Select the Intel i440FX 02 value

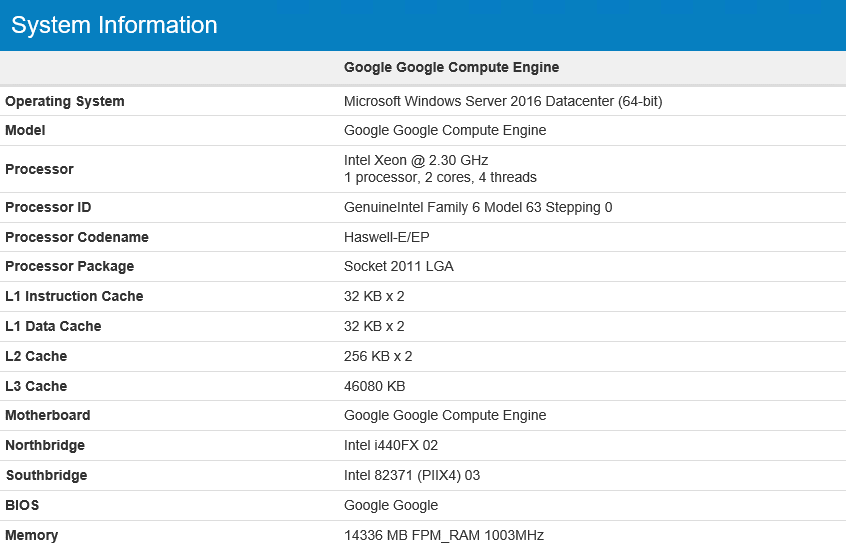click(391, 446)
